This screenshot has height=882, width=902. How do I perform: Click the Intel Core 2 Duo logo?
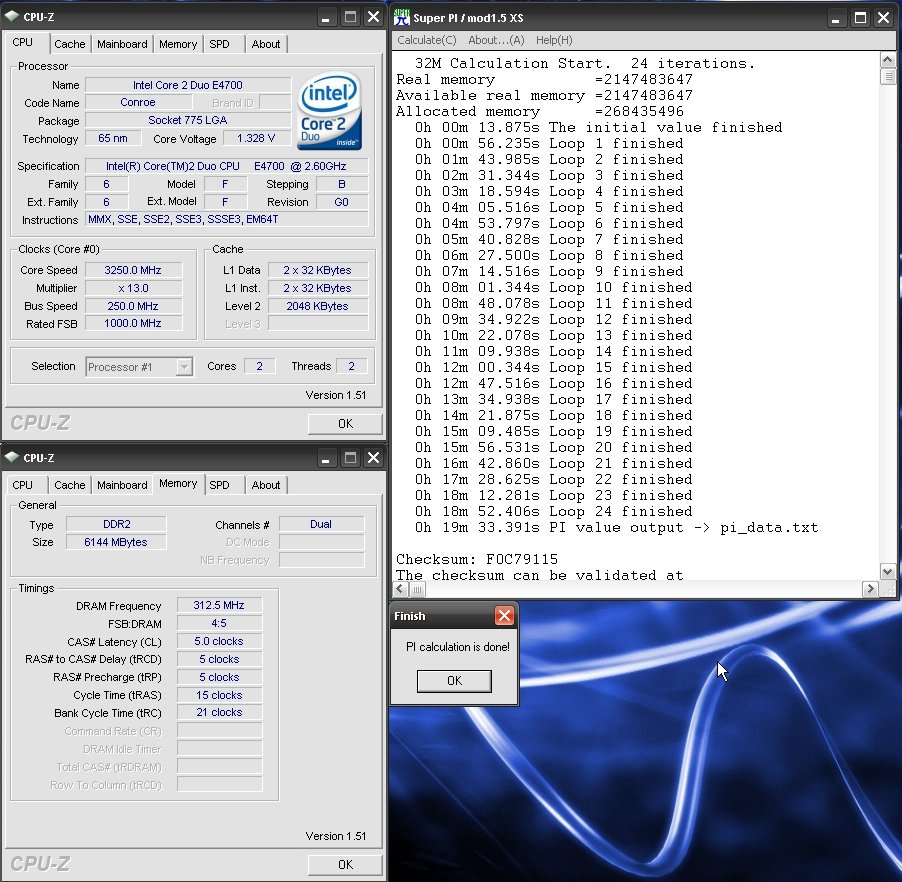(330, 110)
